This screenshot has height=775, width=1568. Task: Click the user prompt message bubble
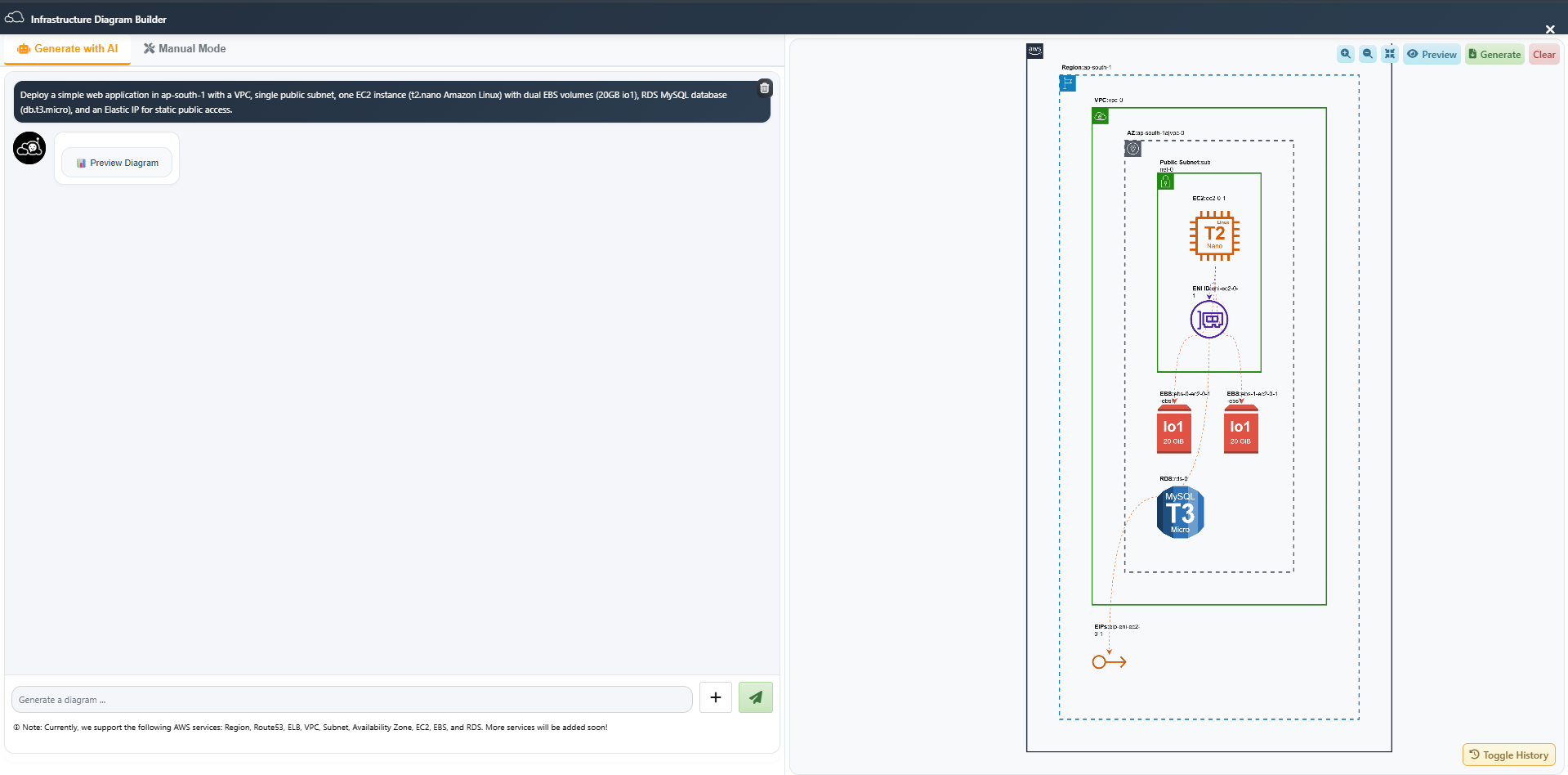click(x=391, y=102)
